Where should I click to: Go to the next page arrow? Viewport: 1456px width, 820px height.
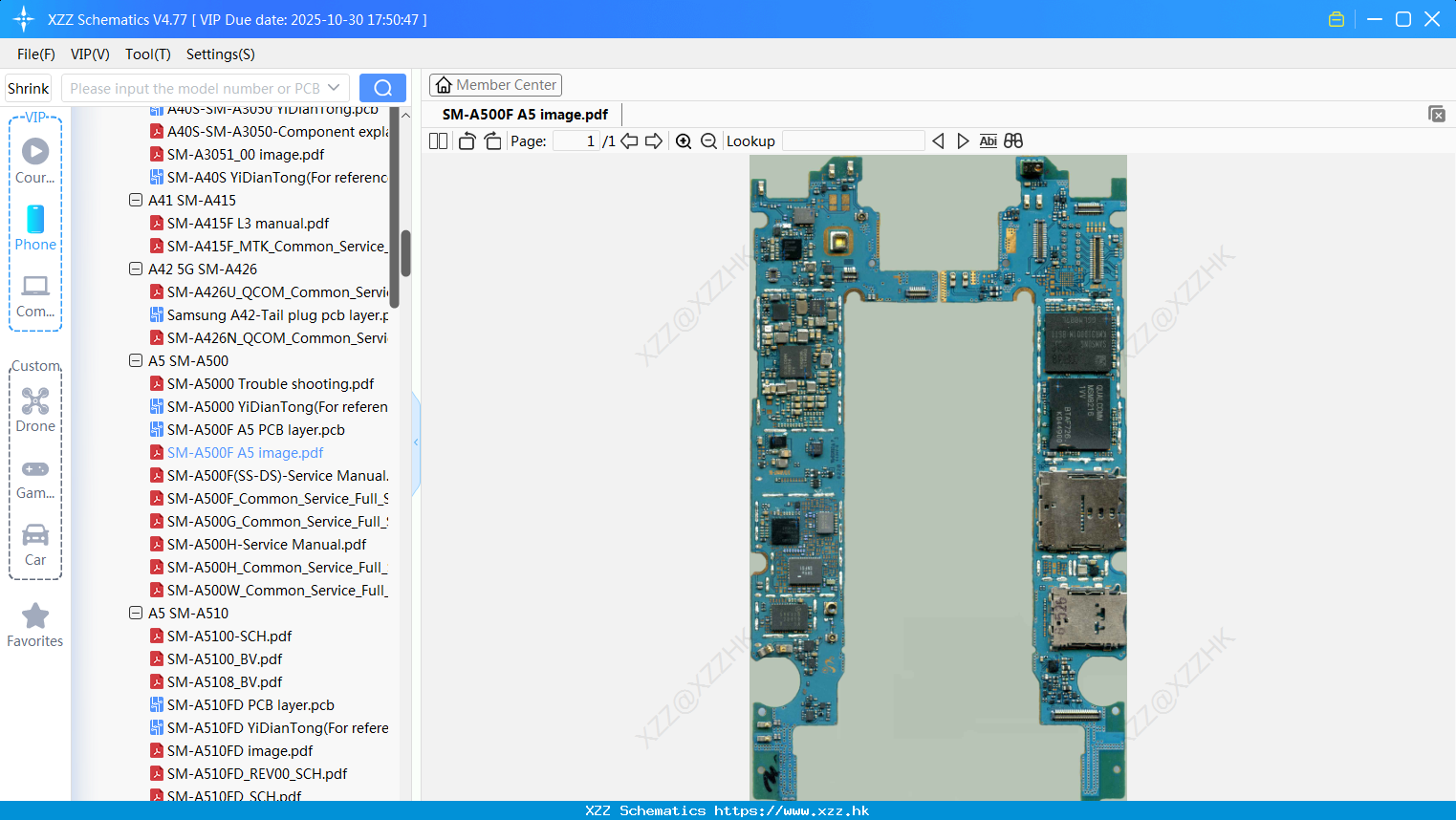pos(654,141)
